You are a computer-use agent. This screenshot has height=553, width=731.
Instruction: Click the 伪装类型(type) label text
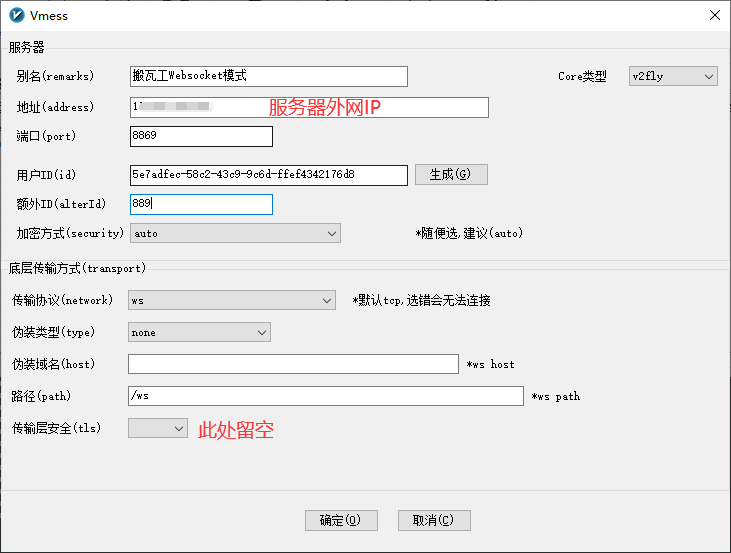(x=53, y=332)
